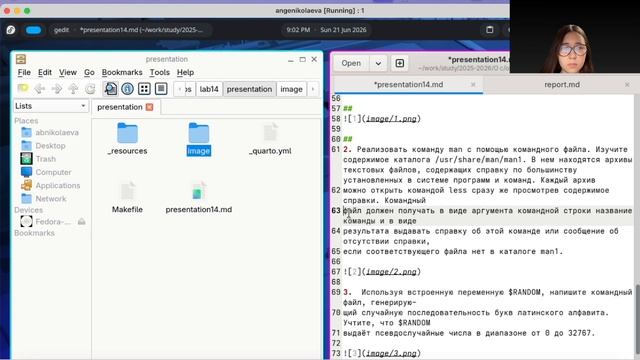This screenshot has height=360, width=640.
Task: Click the file manager window icon in titlebar
Action: click(x=21, y=59)
